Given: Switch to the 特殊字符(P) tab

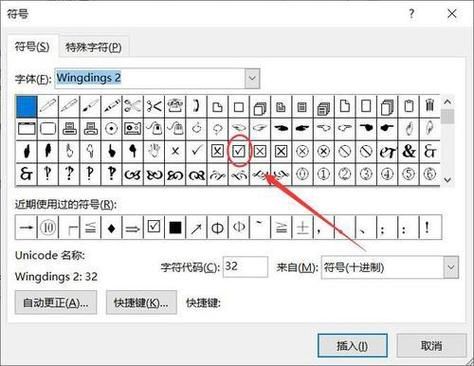Looking at the screenshot, I should [x=93, y=47].
